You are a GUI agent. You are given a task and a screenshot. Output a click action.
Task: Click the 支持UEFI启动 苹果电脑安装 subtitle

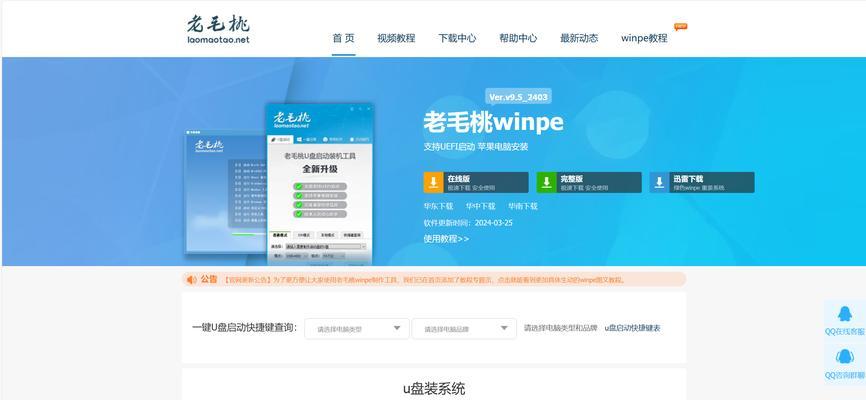click(476, 147)
